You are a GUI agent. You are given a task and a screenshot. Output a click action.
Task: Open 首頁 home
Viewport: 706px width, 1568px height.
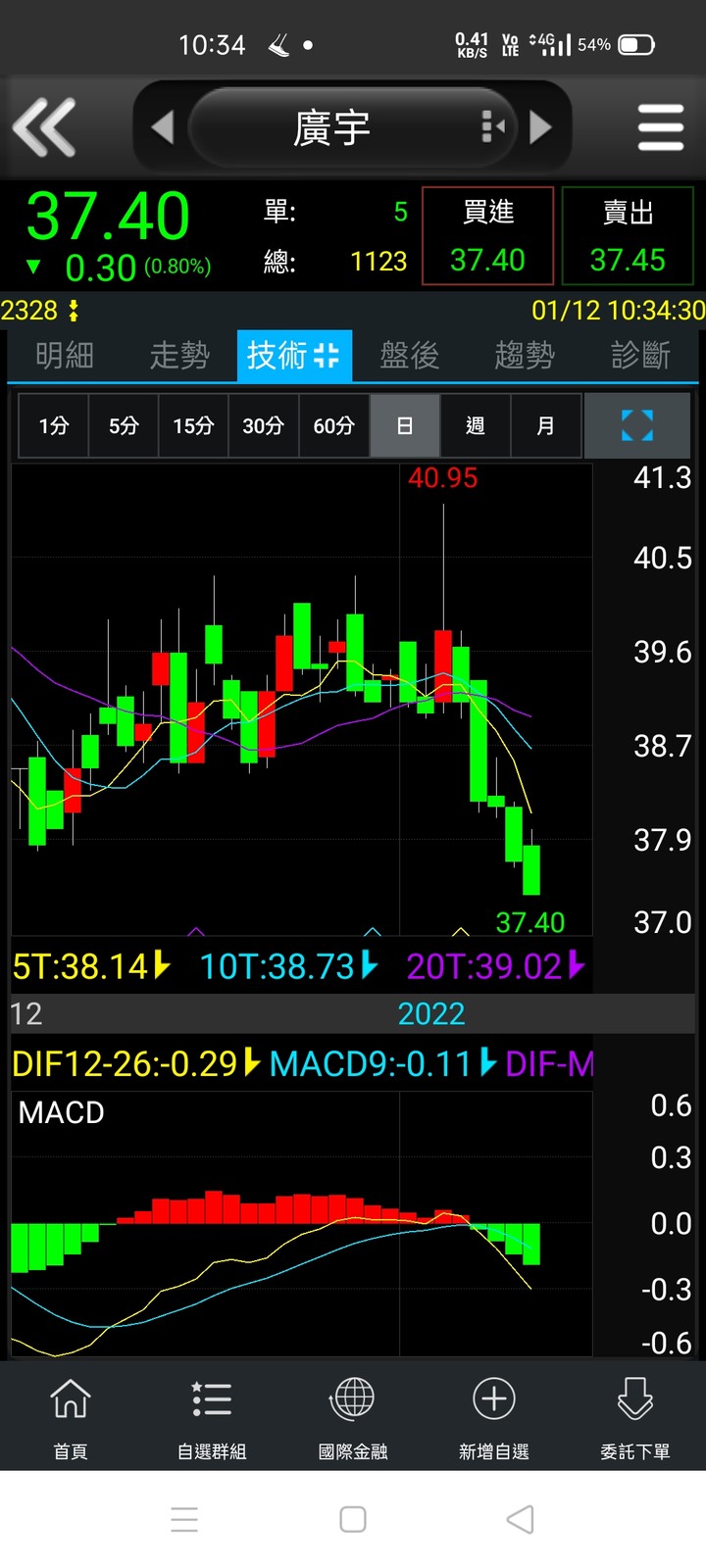coord(71,1416)
